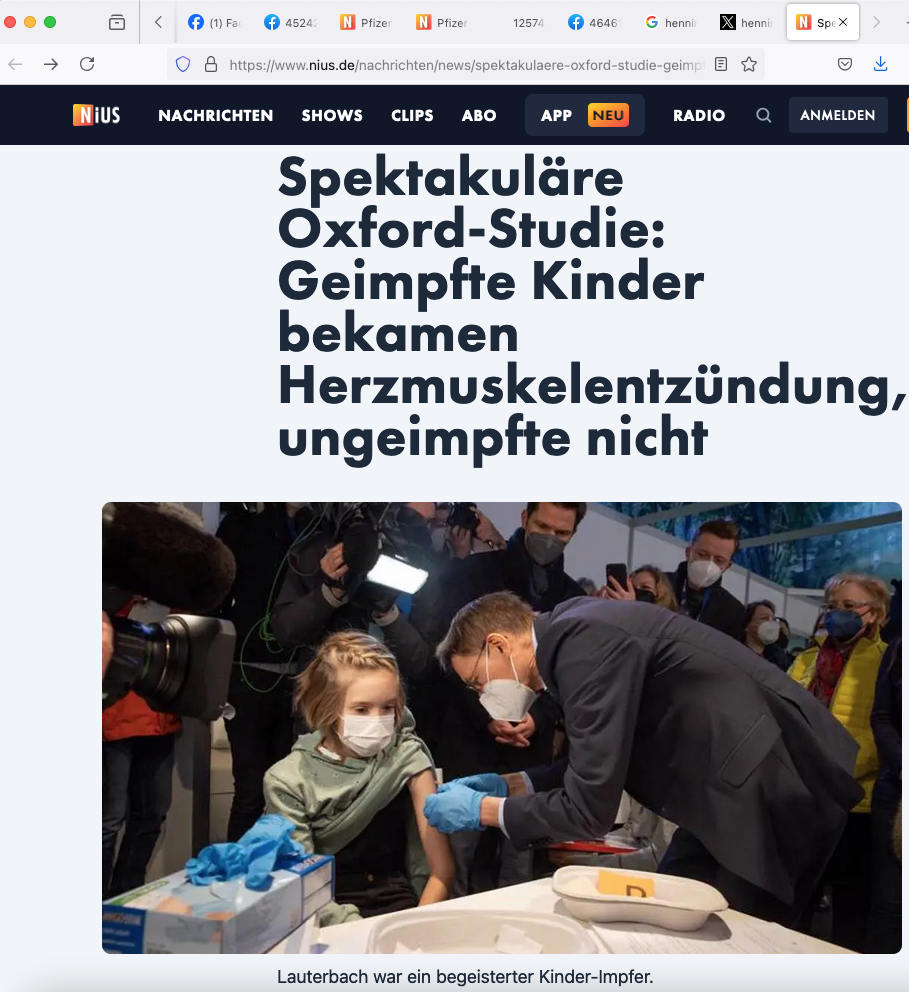Open the downloads panel icon
Screen dimensions: 909x992
click(x=880, y=64)
